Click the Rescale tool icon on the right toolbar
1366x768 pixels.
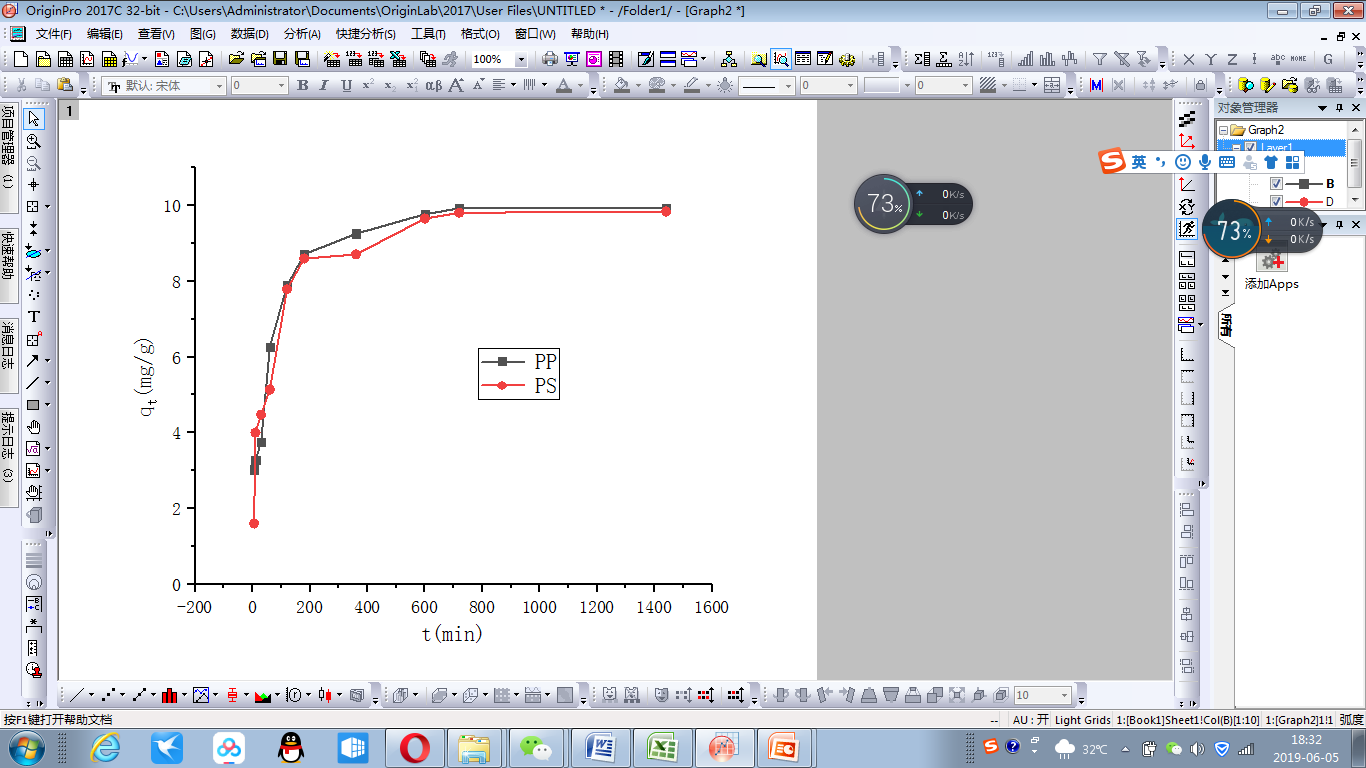(x=1187, y=228)
